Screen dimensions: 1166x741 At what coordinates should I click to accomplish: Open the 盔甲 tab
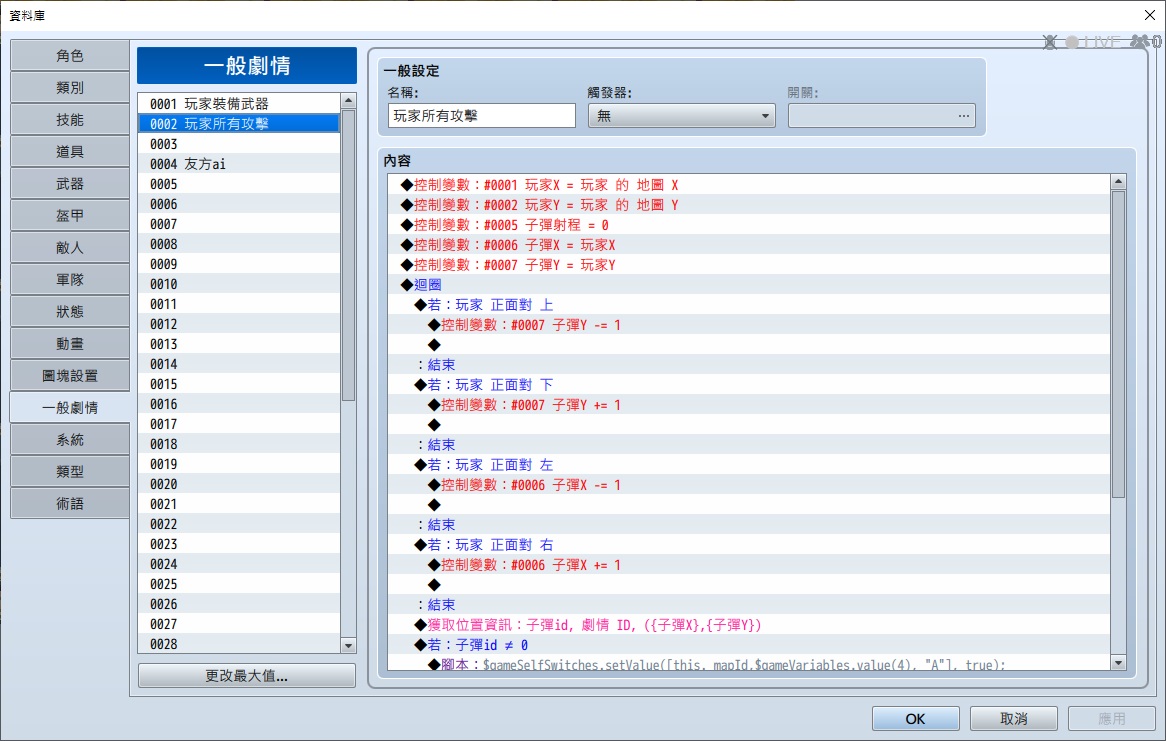click(x=70, y=216)
